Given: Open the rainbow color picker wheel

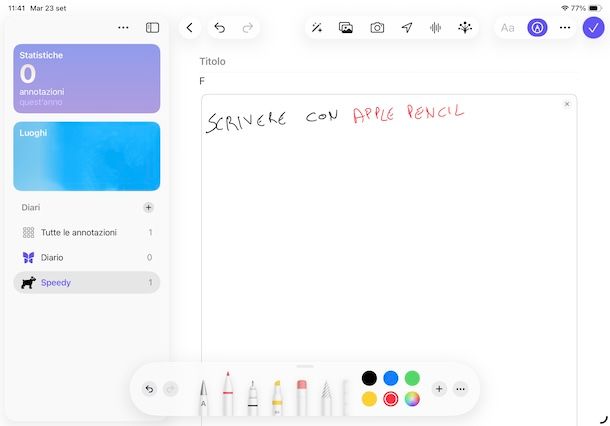Looking at the screenshot, I should point(412,399).
